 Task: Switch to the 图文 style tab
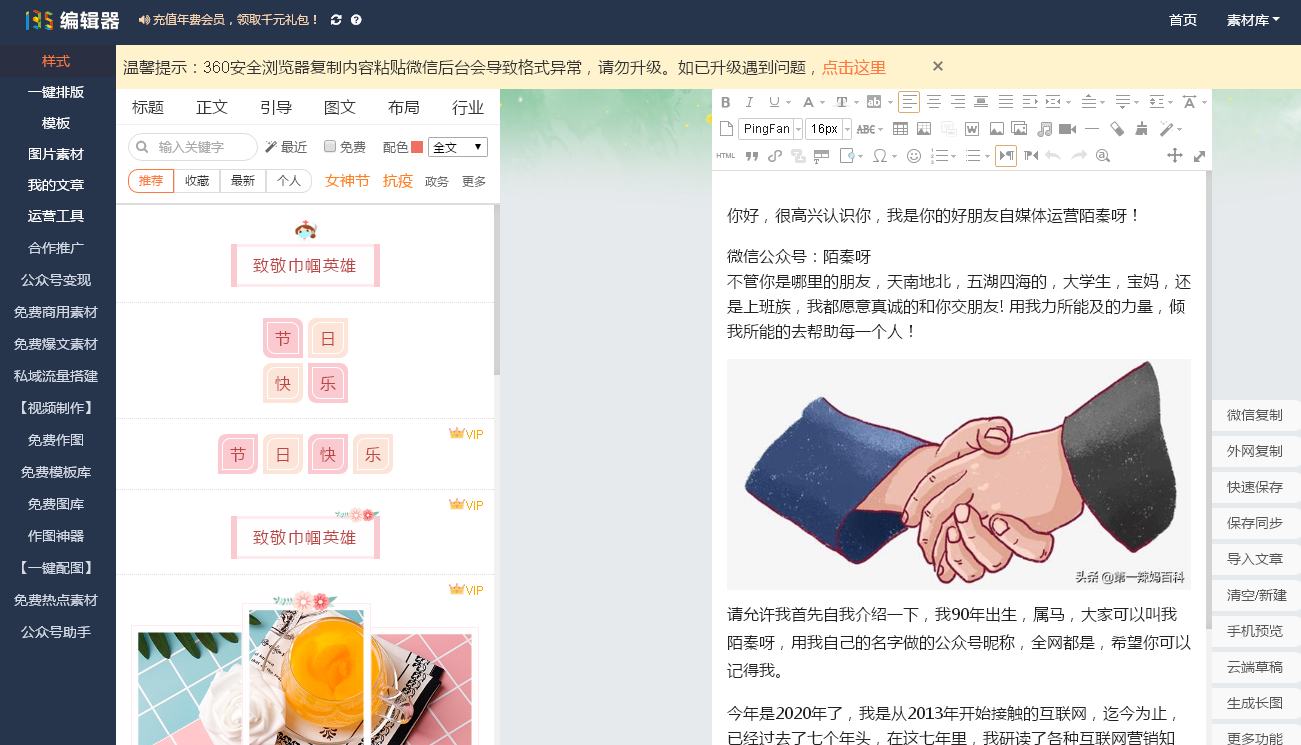[340, 108]
